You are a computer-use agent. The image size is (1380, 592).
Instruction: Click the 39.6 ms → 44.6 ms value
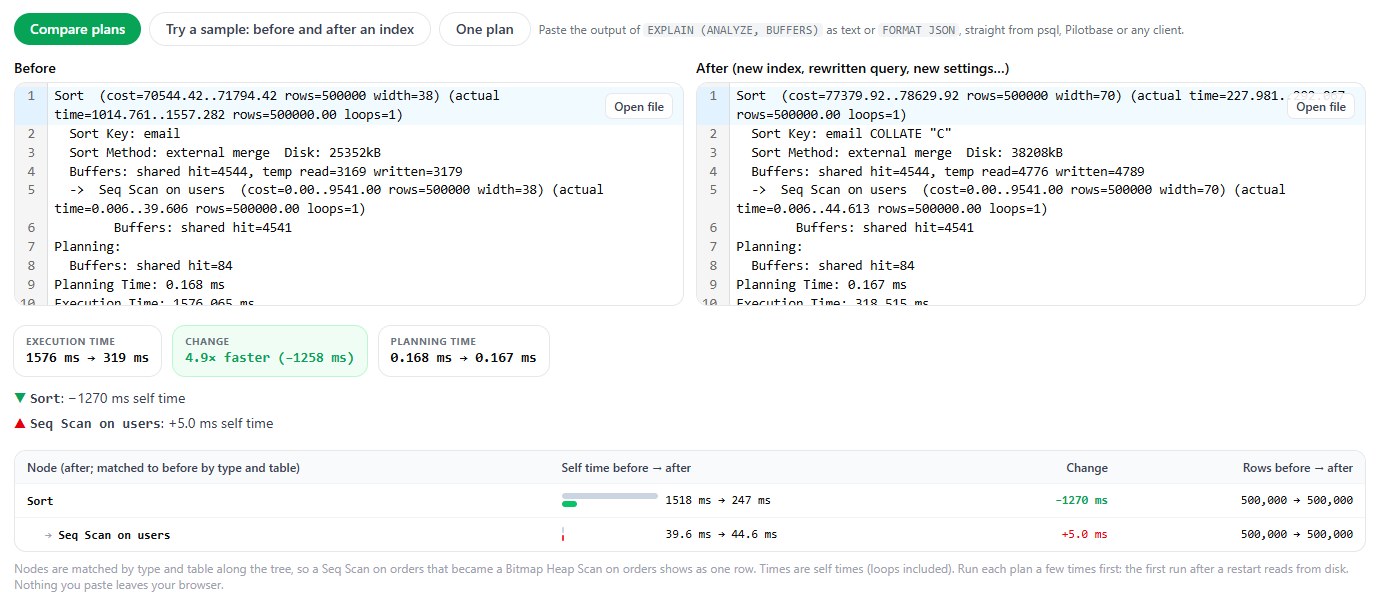pyautogui.click(x=721, y=534)
